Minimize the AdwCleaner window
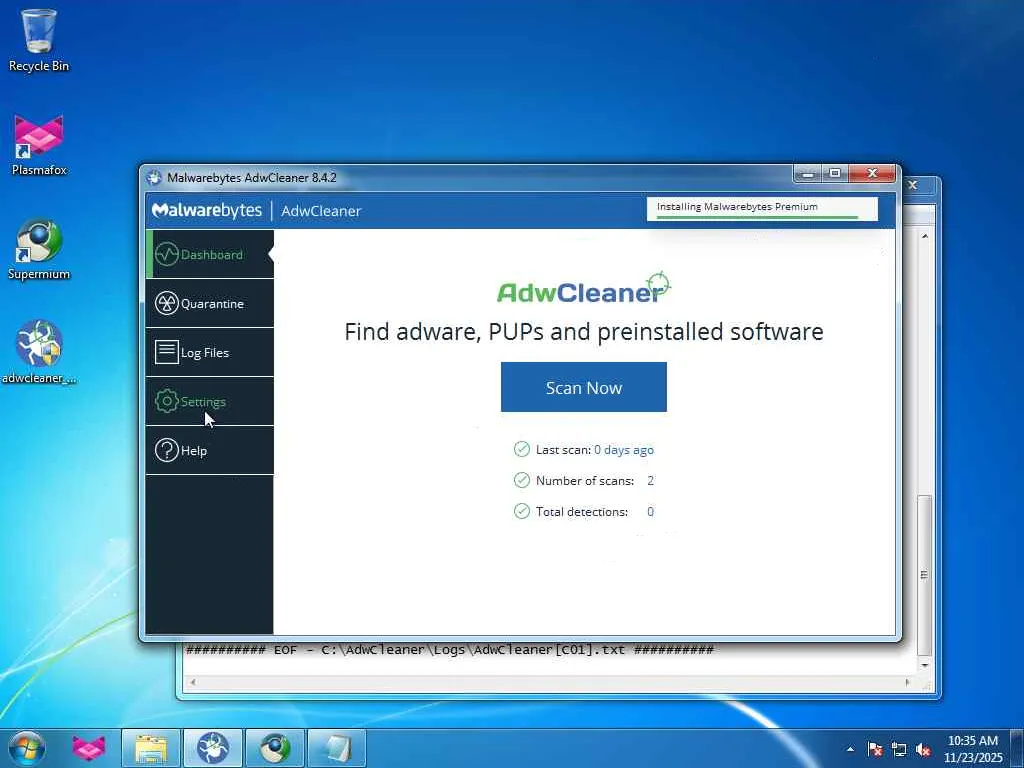The image size is (1024, 768). point(808,174)
